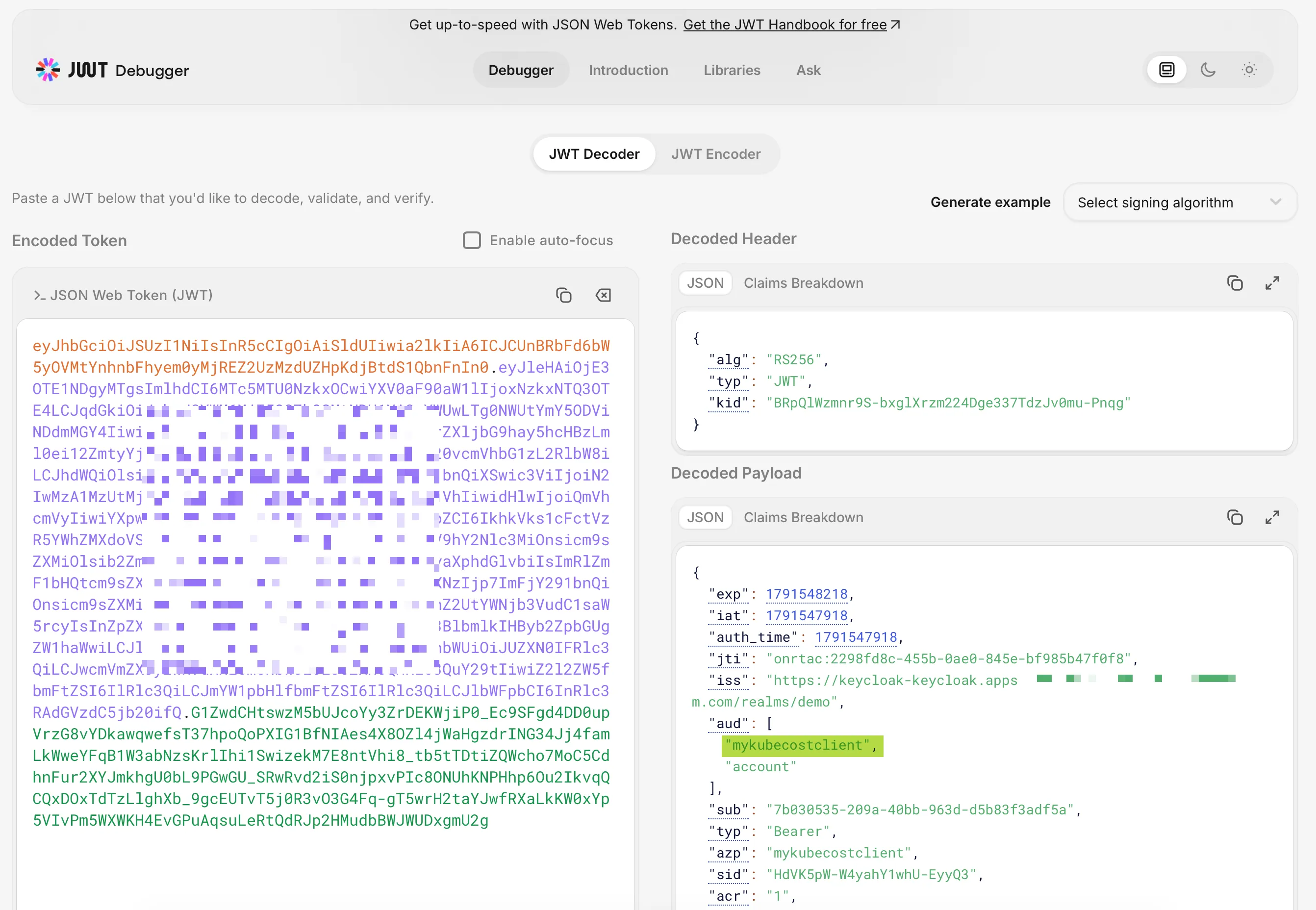Viewport: 1316px width, 910px height.
Task: Click the highlighted "mykubecostclient" aud value
Action: [802, 745]
